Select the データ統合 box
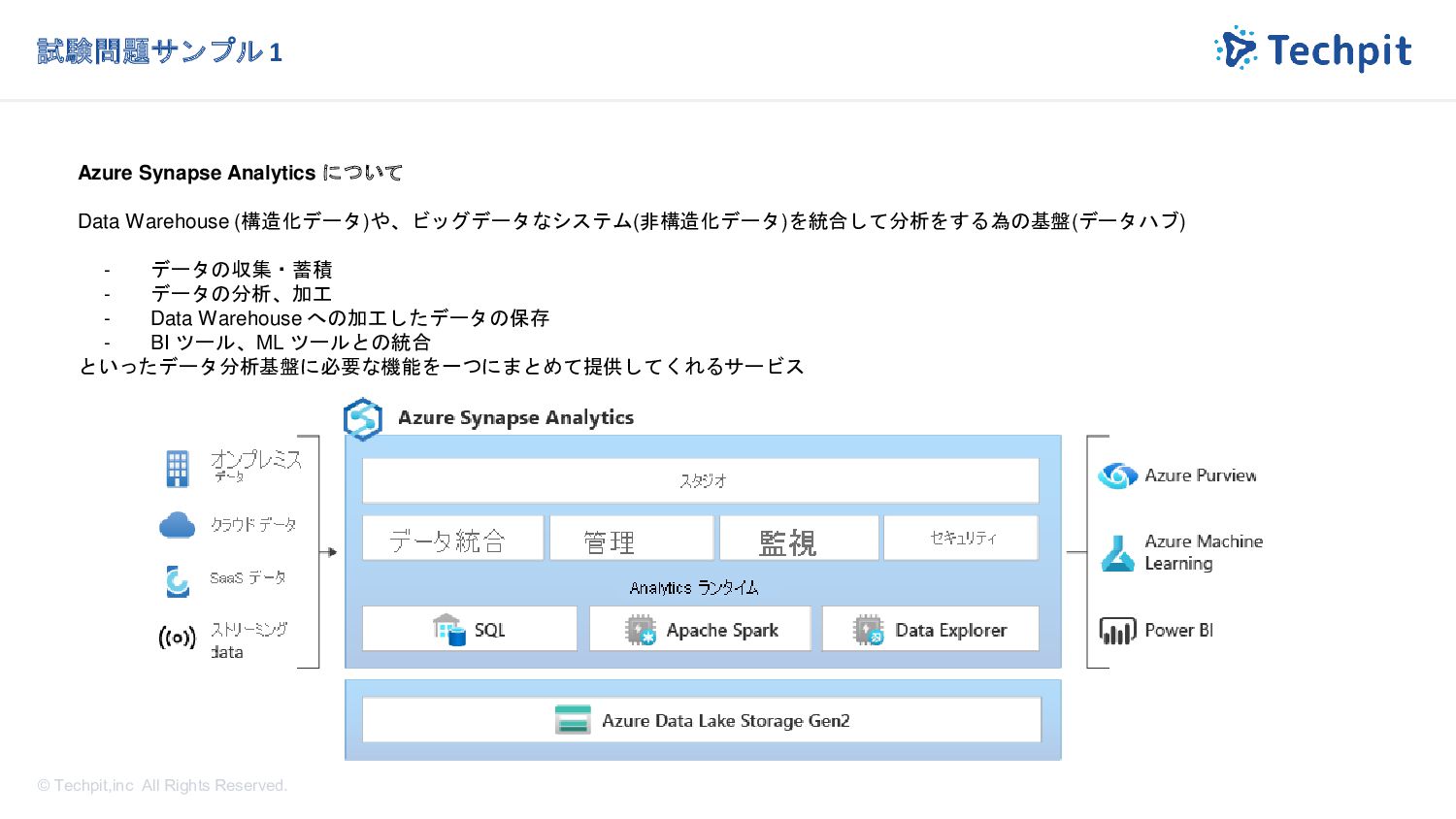 pyautogui.click(x=452, y=539)
